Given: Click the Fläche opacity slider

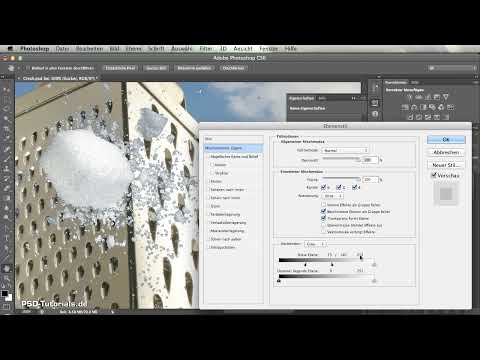Looking at the screenshot, I should point(342,178).
